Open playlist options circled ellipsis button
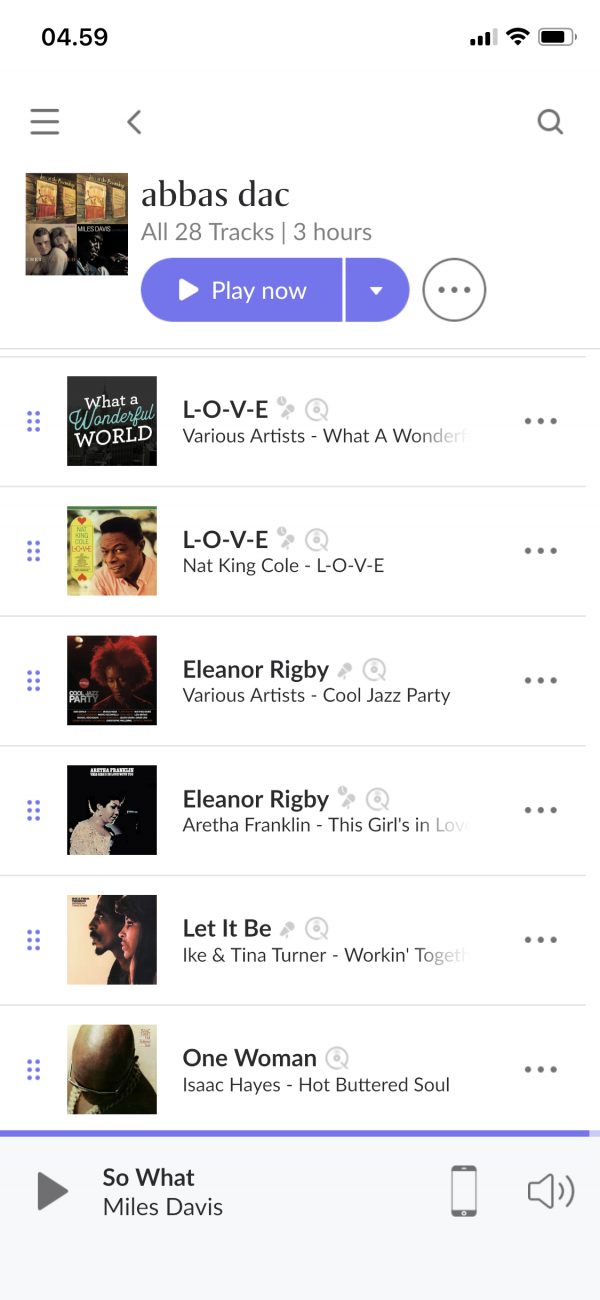The height and width of the screenshot is (1300, 600). click(x=454, y=291)
